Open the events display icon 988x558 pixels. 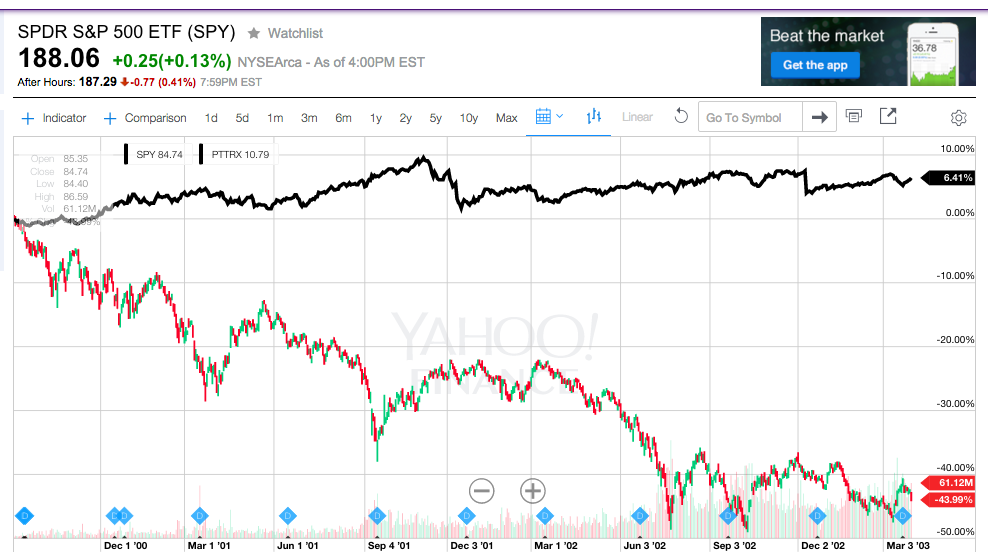click(854, 116)
